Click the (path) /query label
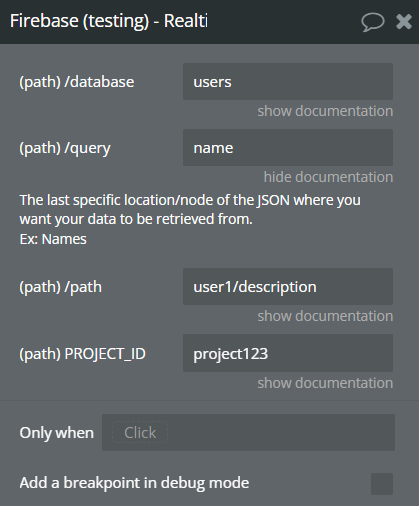 point(65,148)
